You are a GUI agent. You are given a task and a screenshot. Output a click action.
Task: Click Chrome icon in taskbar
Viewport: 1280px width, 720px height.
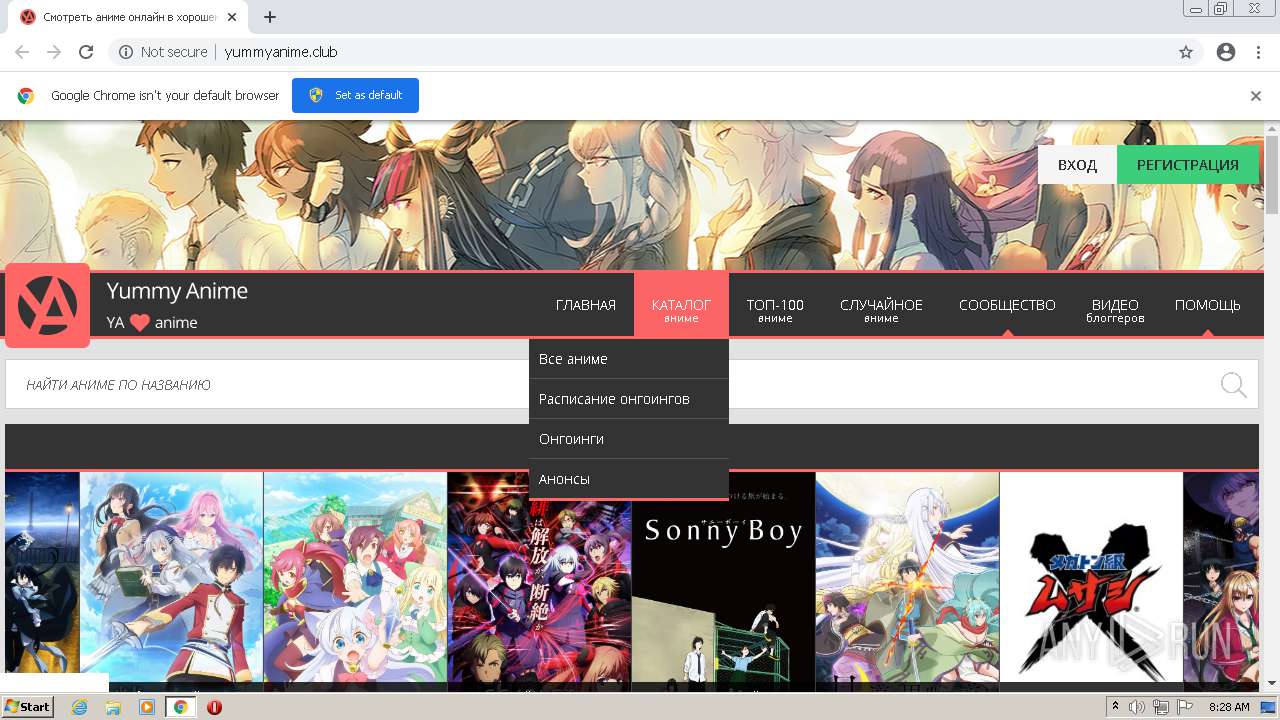[181, 707]
